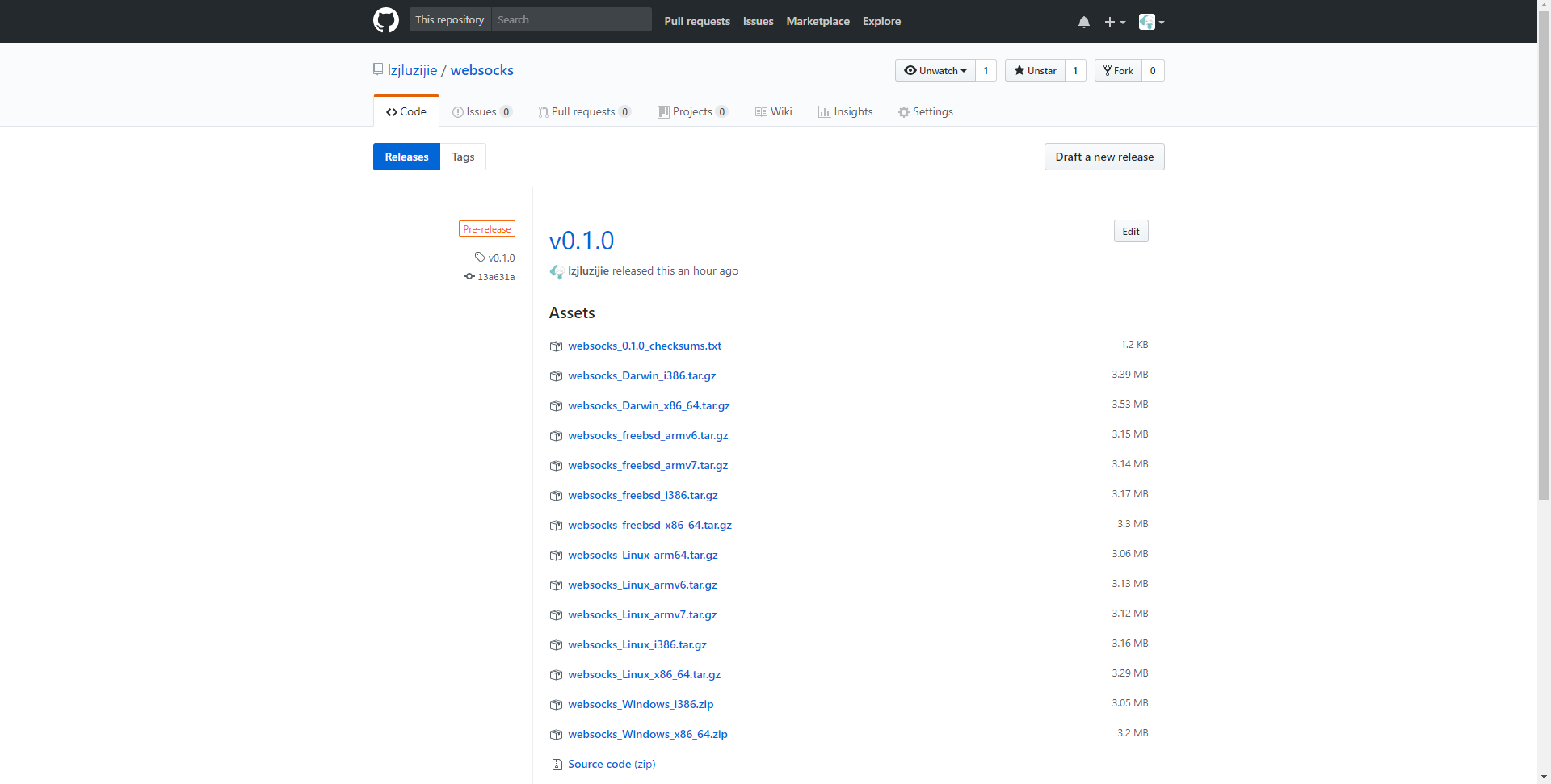
Task: Click the 1.2 KB file size
Action: click(x=1134, y=345)
